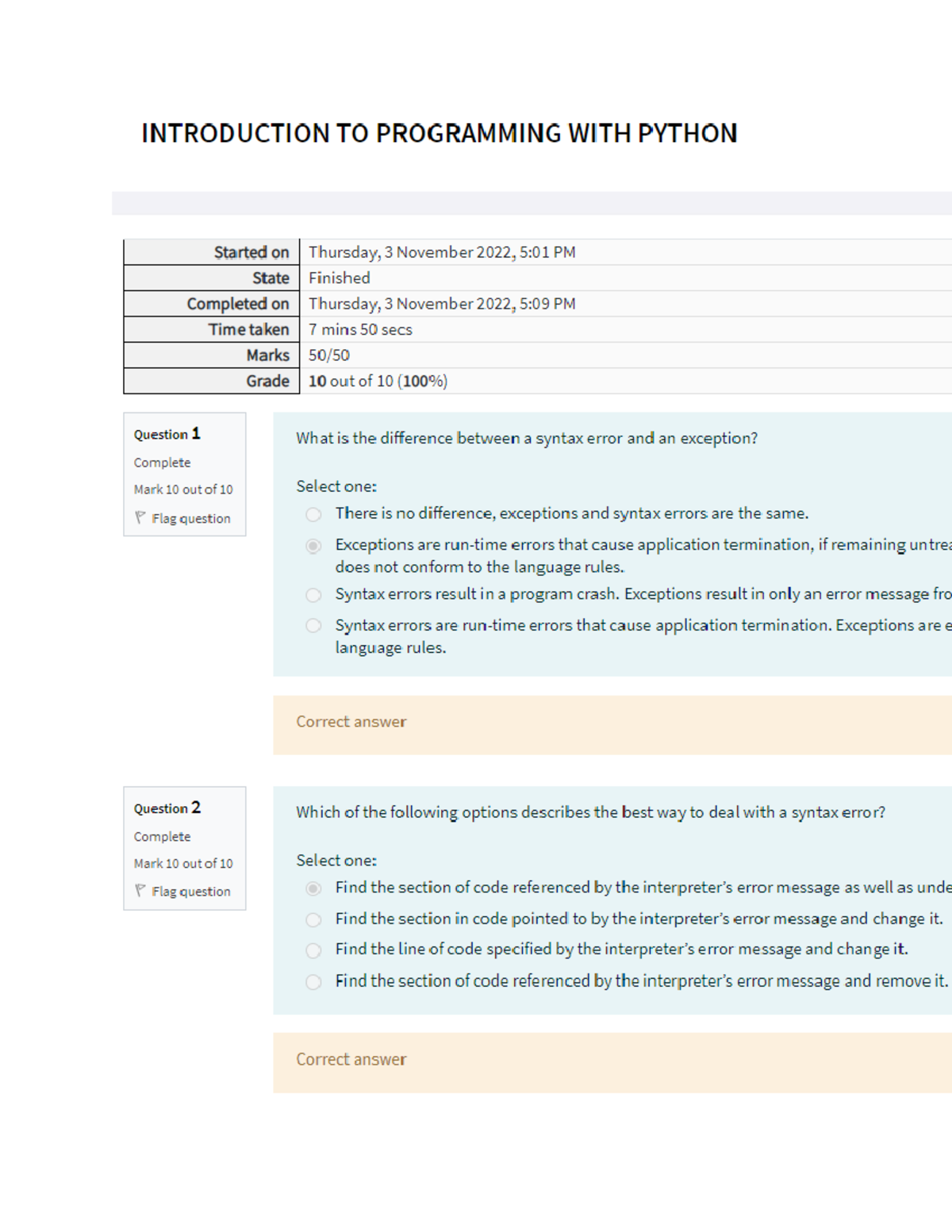The height and width of the screenshot is (1232, 952).
Task: Click the 'Completed on' row label
Action: point(238,304)
